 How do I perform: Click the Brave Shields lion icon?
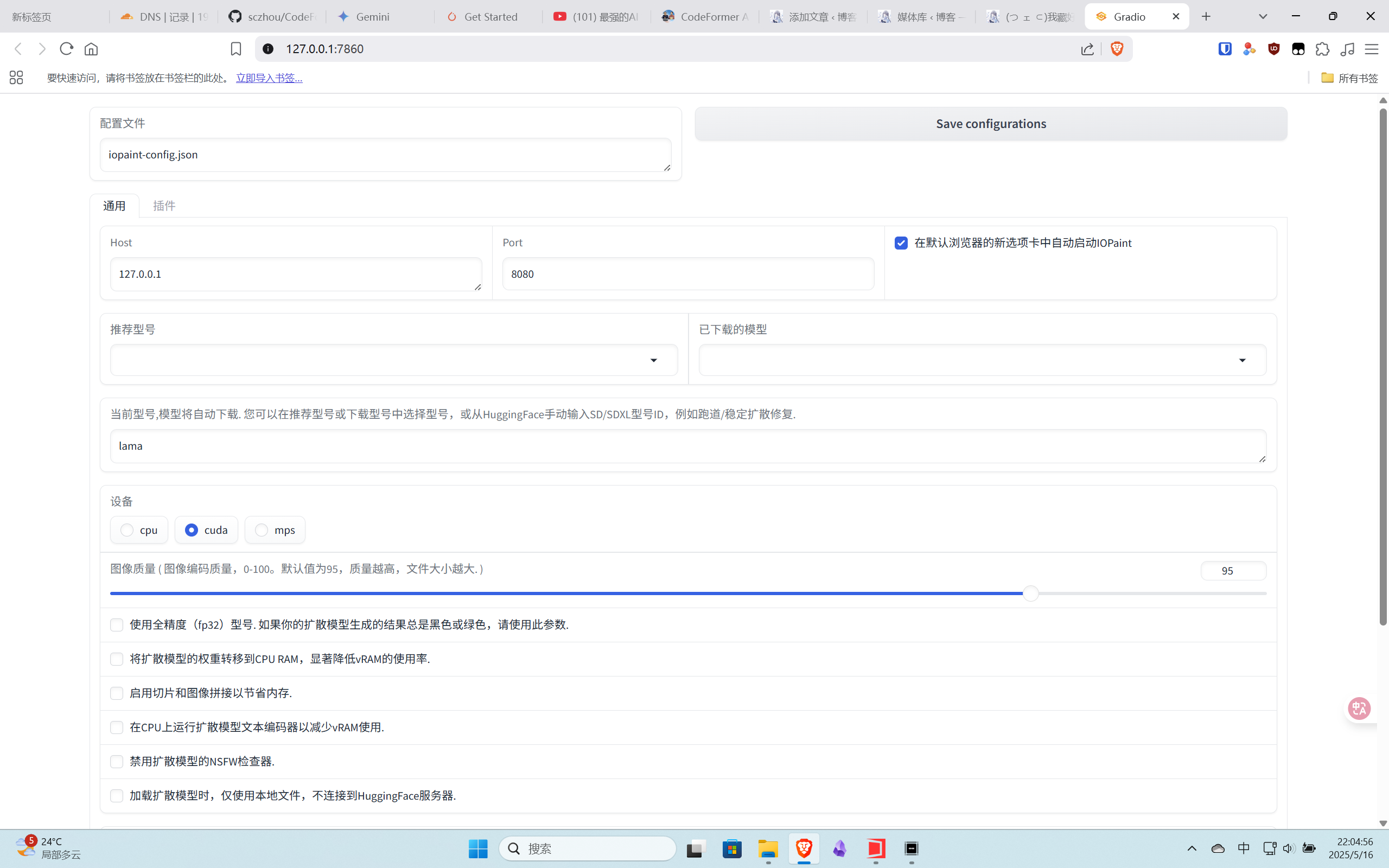click(1117, 49)
